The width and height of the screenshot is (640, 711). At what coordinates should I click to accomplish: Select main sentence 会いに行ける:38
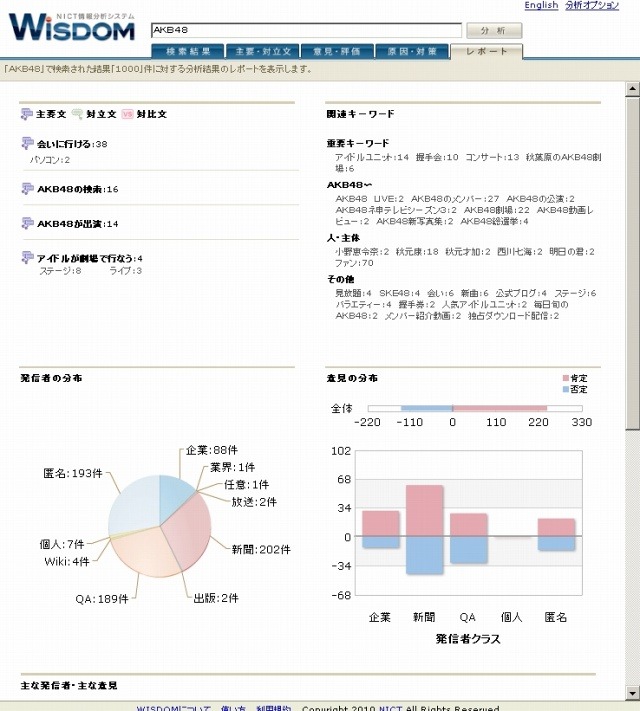(72, 144)
